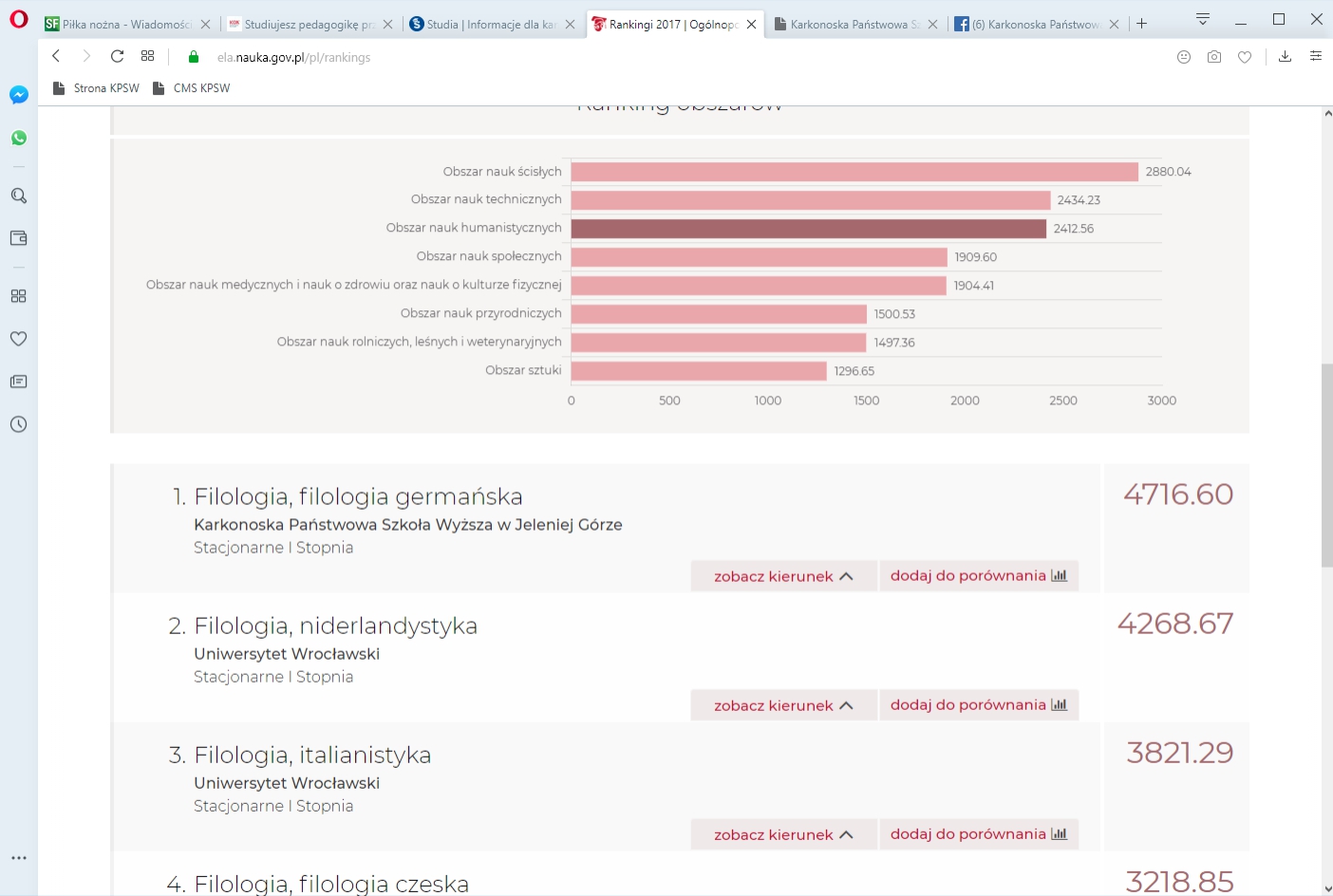The height and width of the screenshot is (896, 1333).
Task: Open the downloads icon
Action: pyautogui.click(x=1285, y=57)
